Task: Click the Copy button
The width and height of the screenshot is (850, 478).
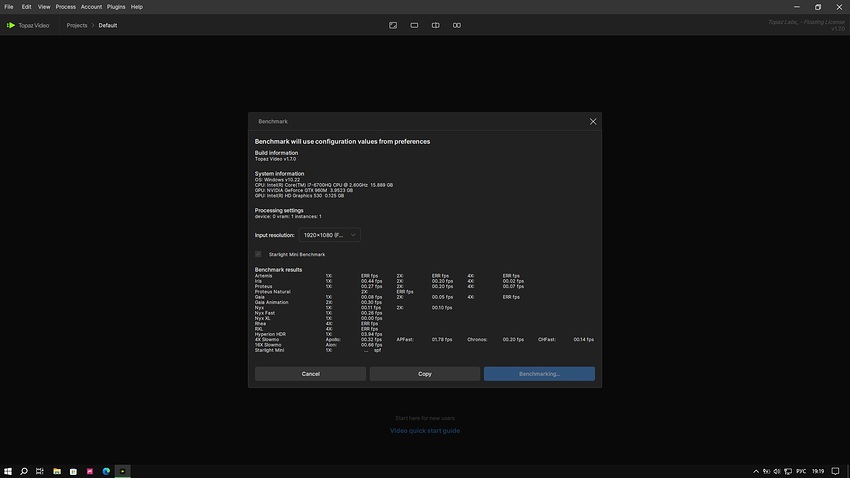Action: pos(425,374)
